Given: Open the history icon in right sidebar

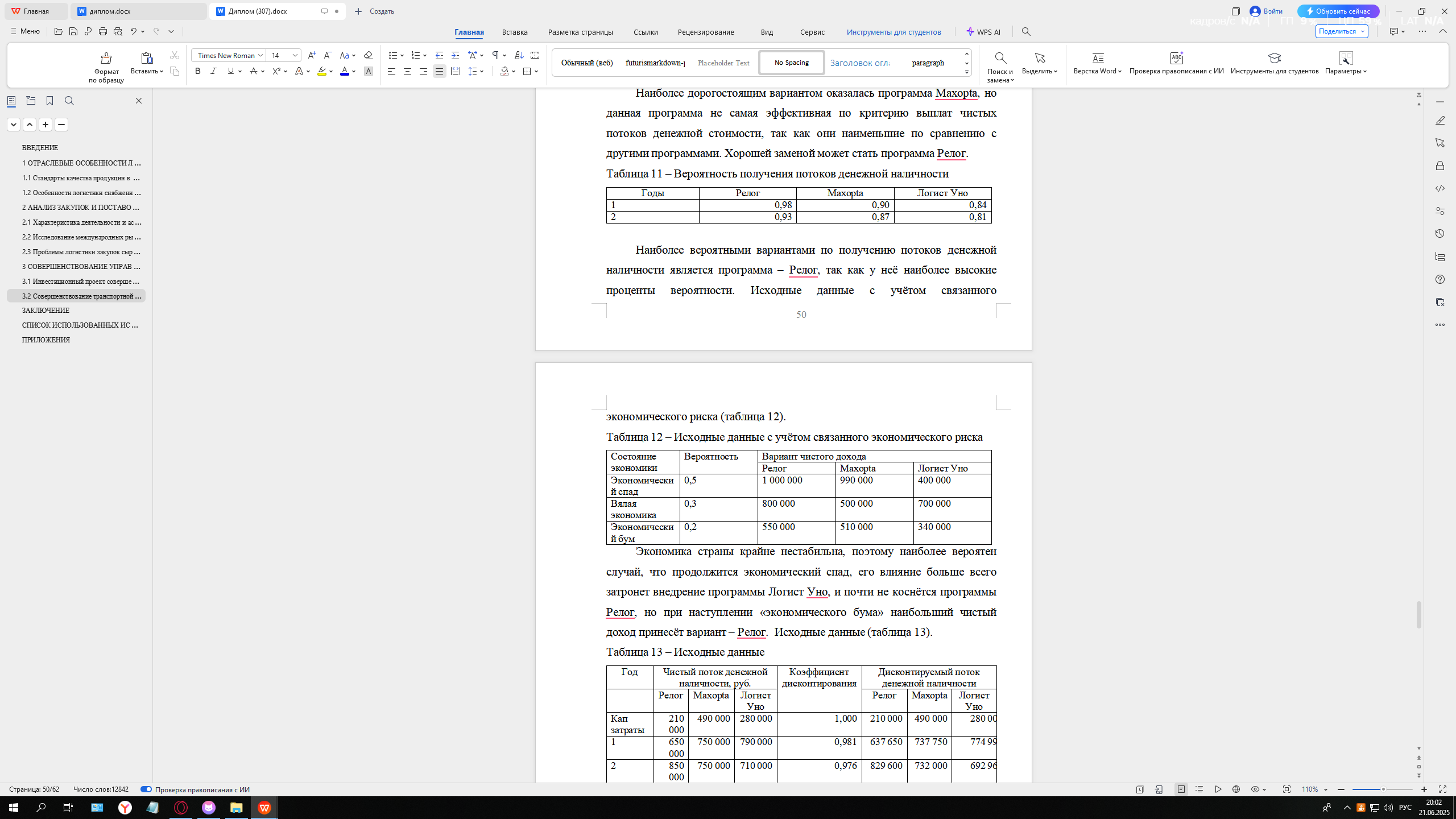Looking at the screenshot, I should [1440, 234].
